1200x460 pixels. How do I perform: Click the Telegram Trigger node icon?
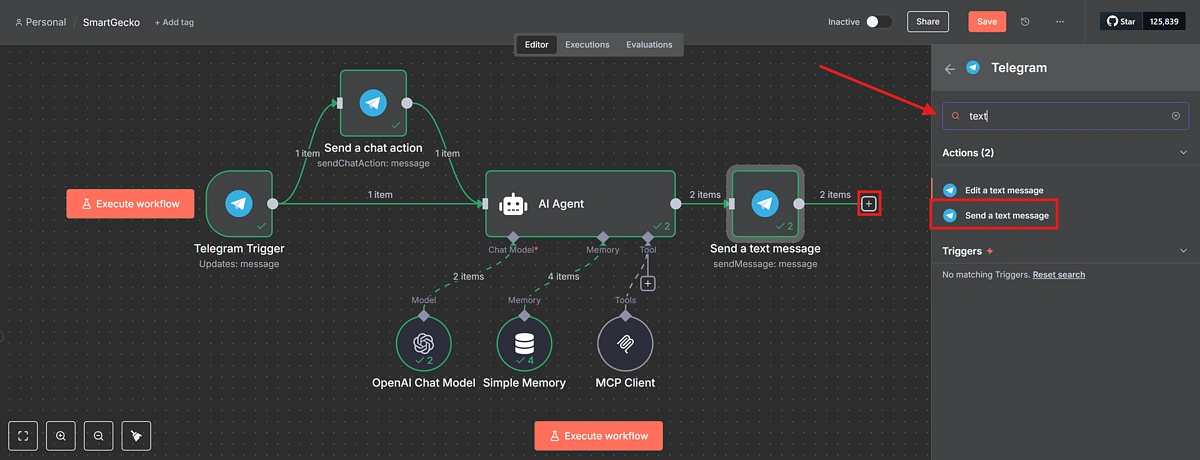[x=239, y=204]
